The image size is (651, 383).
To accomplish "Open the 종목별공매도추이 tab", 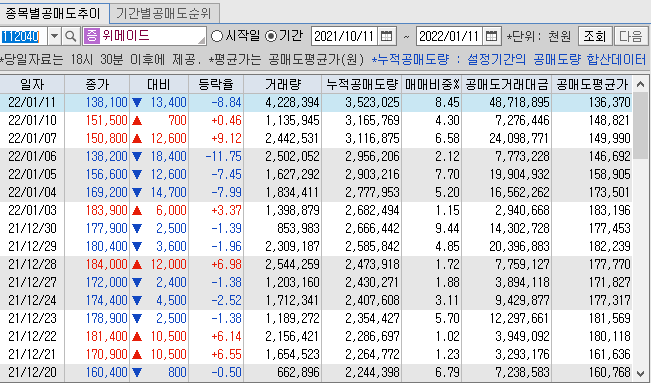I will [x=54, y=14].
